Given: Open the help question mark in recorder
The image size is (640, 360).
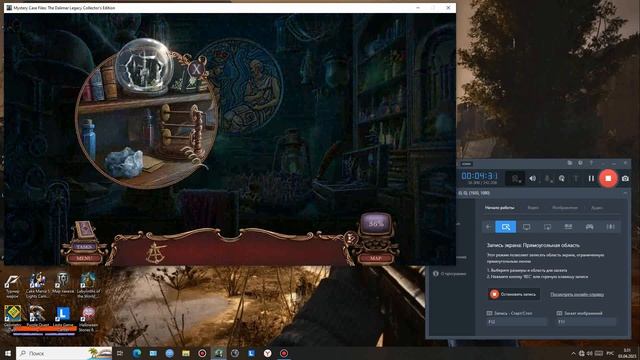Looking at the screenshot, I should [x=591, y=163].
